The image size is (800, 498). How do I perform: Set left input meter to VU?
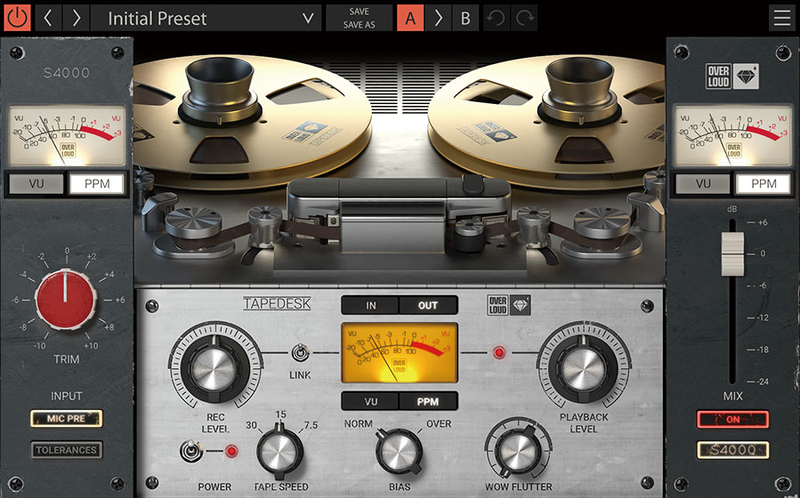(36, 184)
